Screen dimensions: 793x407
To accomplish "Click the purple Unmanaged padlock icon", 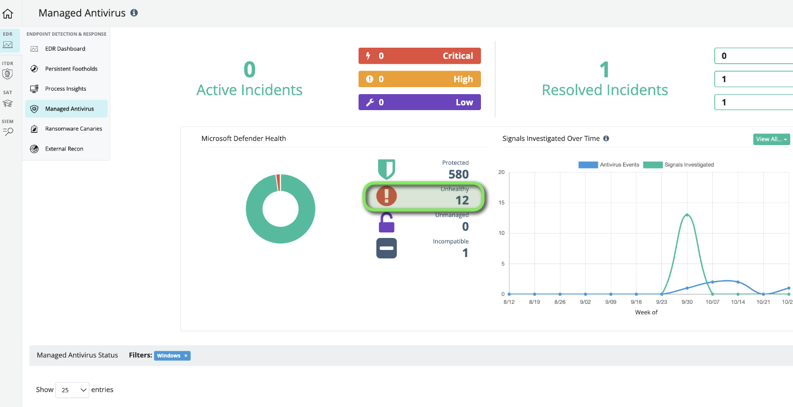I will (x=386, y=223).
